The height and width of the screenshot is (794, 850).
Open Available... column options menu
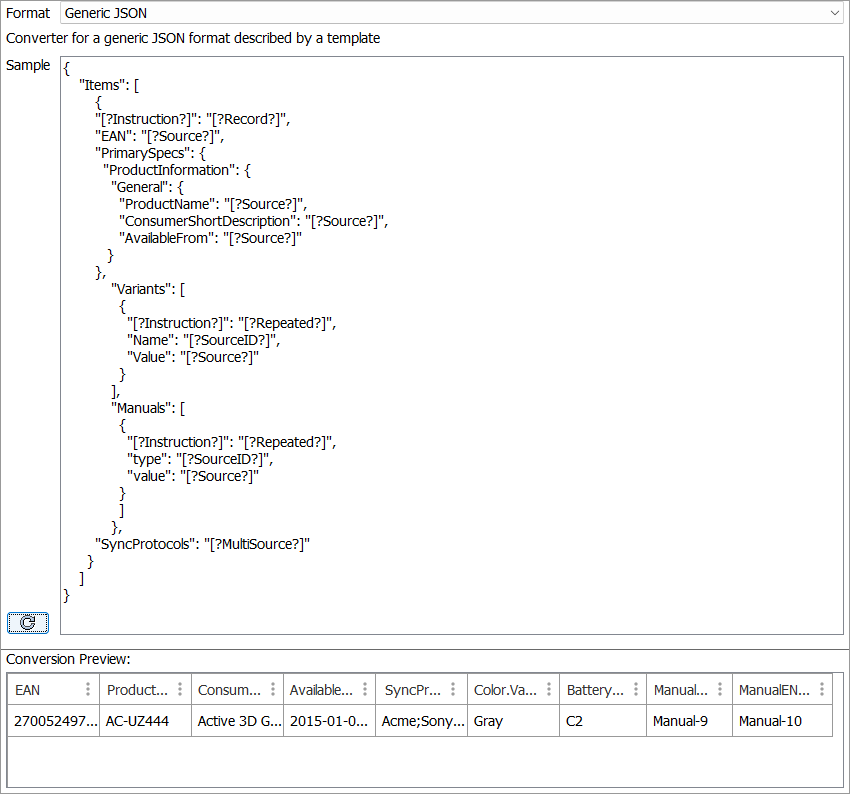tap(365, 689)
